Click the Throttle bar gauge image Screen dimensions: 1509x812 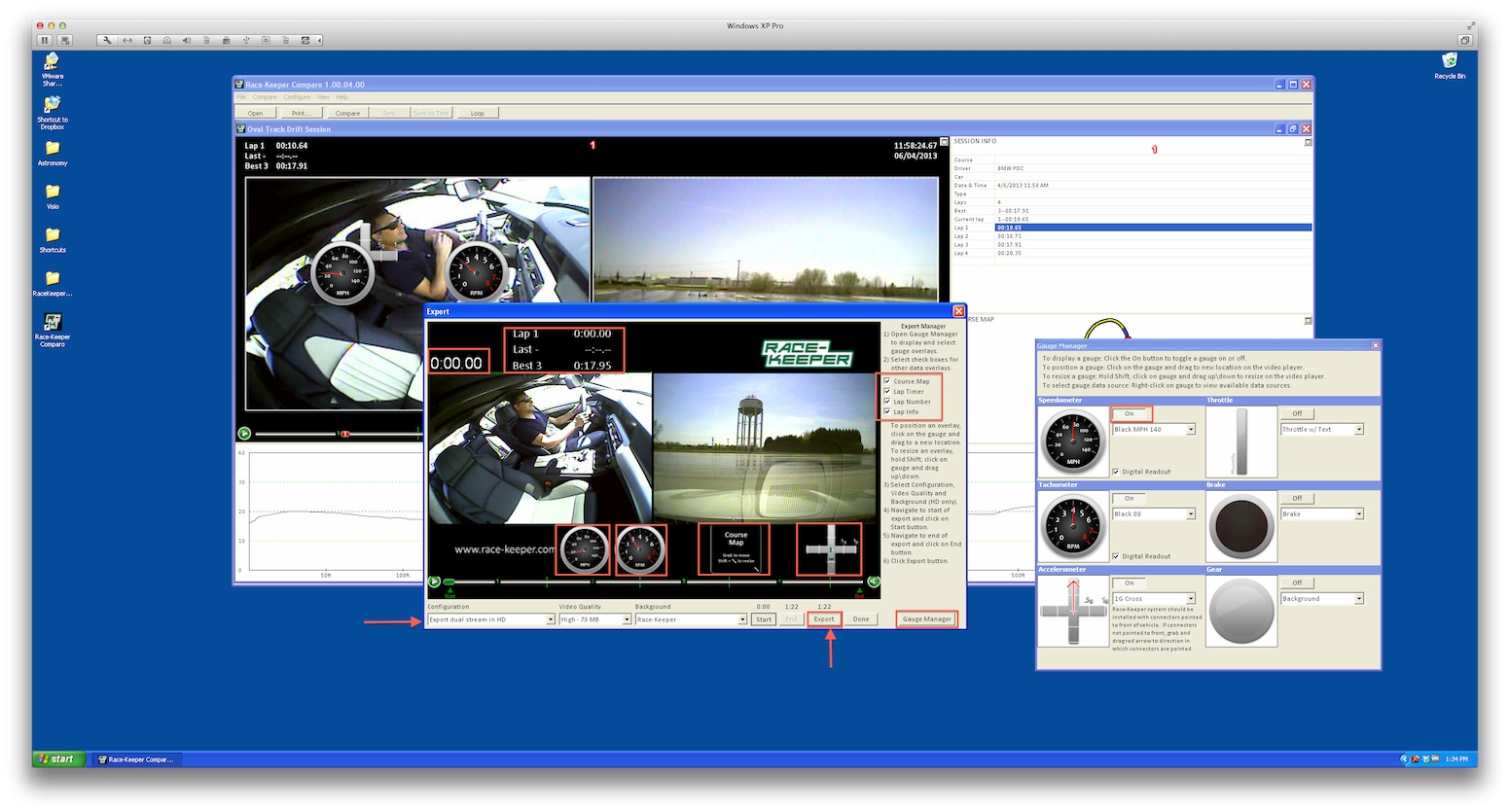tap(1240, 441)
